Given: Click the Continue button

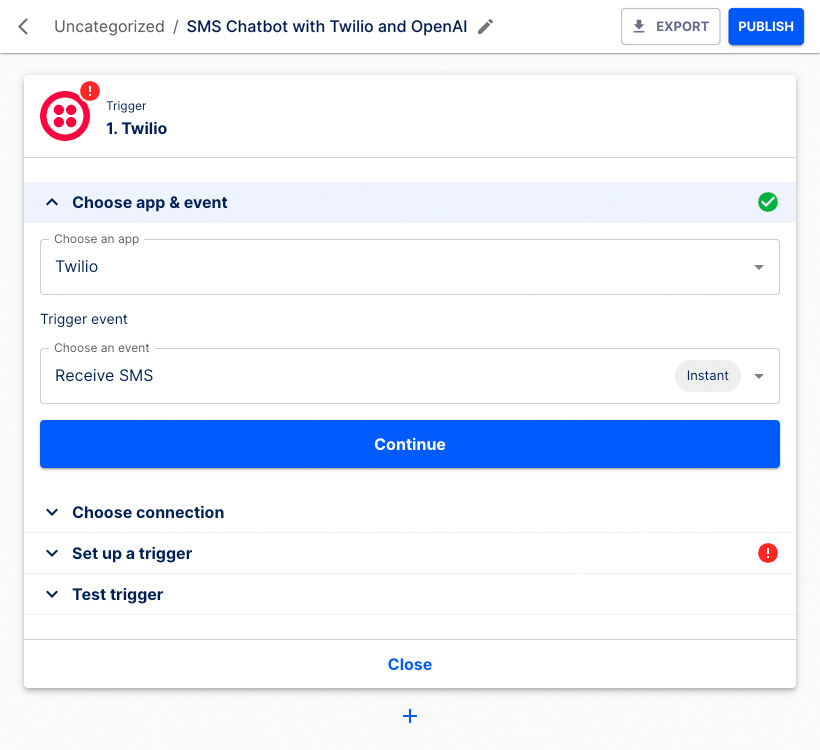Looking at the screenshot, I should click(410, 443).
